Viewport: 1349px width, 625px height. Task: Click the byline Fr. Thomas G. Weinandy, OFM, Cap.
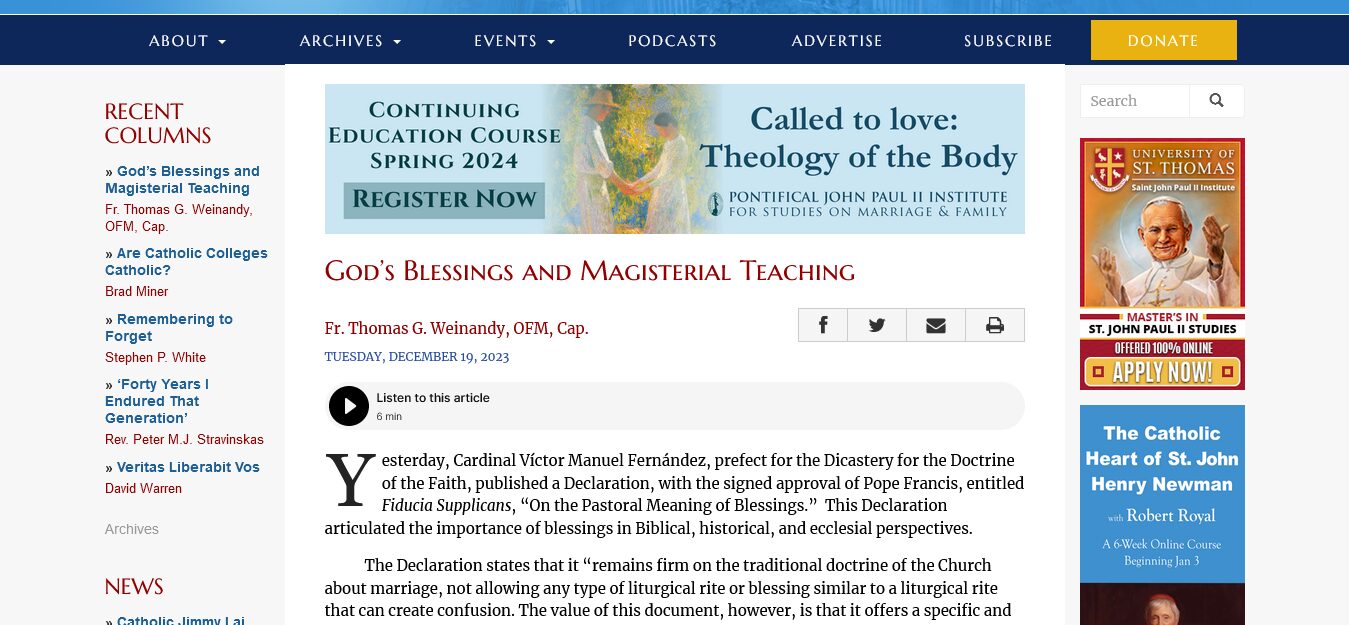pyautogui.click(x=457, y=328)
